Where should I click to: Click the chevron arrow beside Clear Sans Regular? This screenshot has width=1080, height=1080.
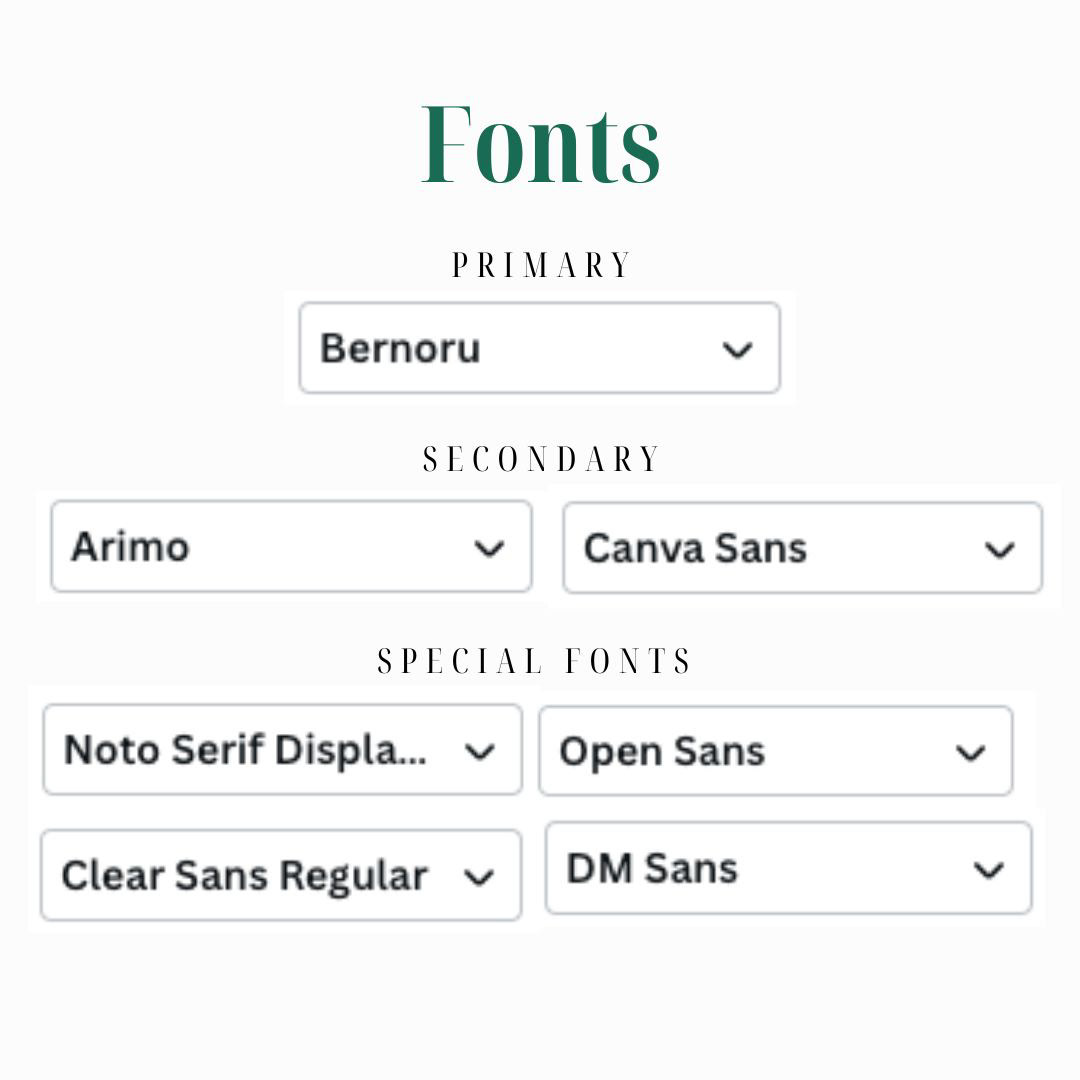479,878
